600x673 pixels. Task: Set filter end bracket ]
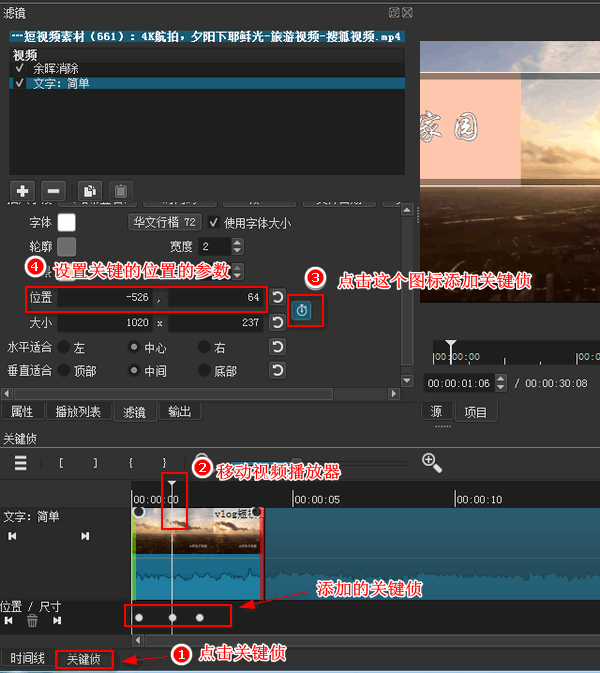(x=95, y=463)
